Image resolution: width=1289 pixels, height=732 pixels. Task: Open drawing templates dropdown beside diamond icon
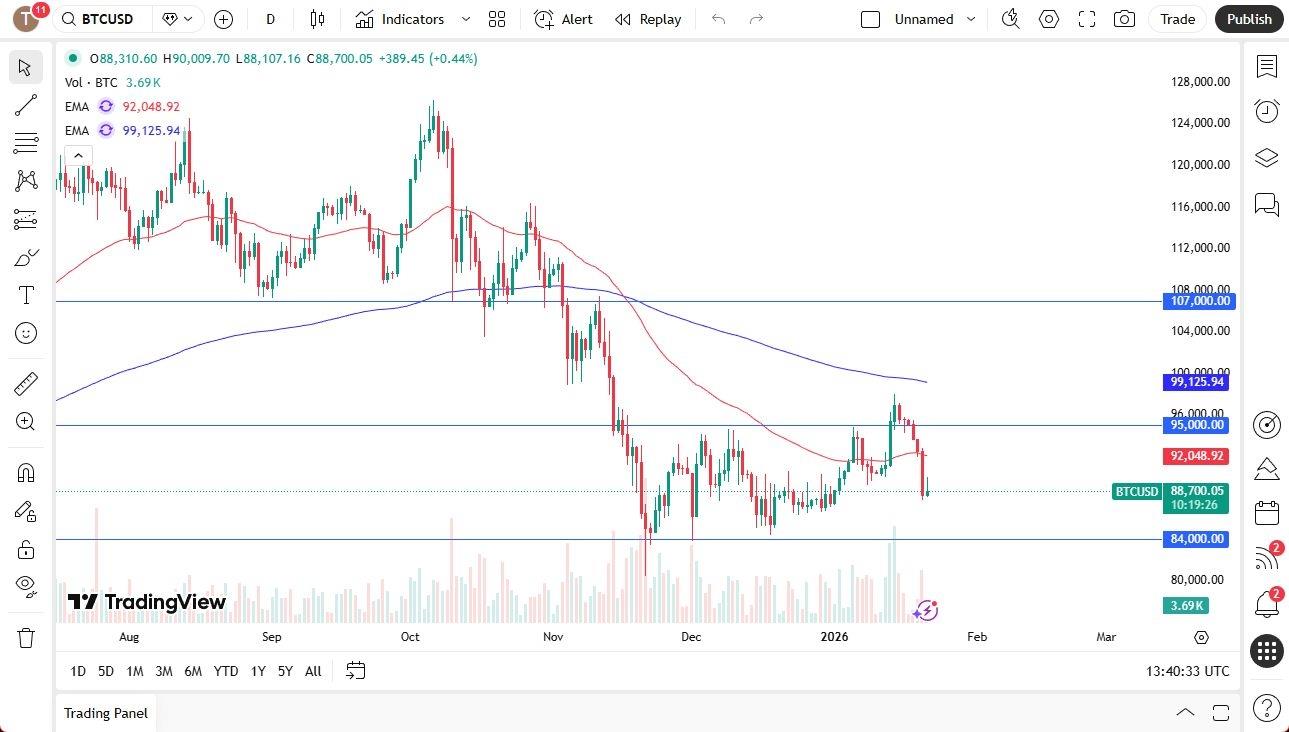pos(186,19)
